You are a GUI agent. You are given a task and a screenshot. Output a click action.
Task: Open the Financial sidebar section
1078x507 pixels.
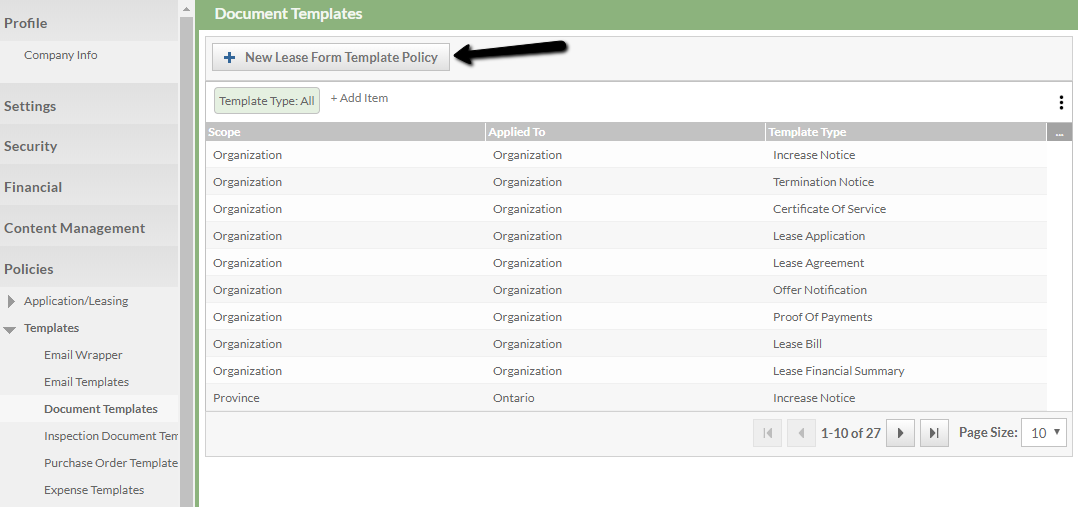pos(33,187)
